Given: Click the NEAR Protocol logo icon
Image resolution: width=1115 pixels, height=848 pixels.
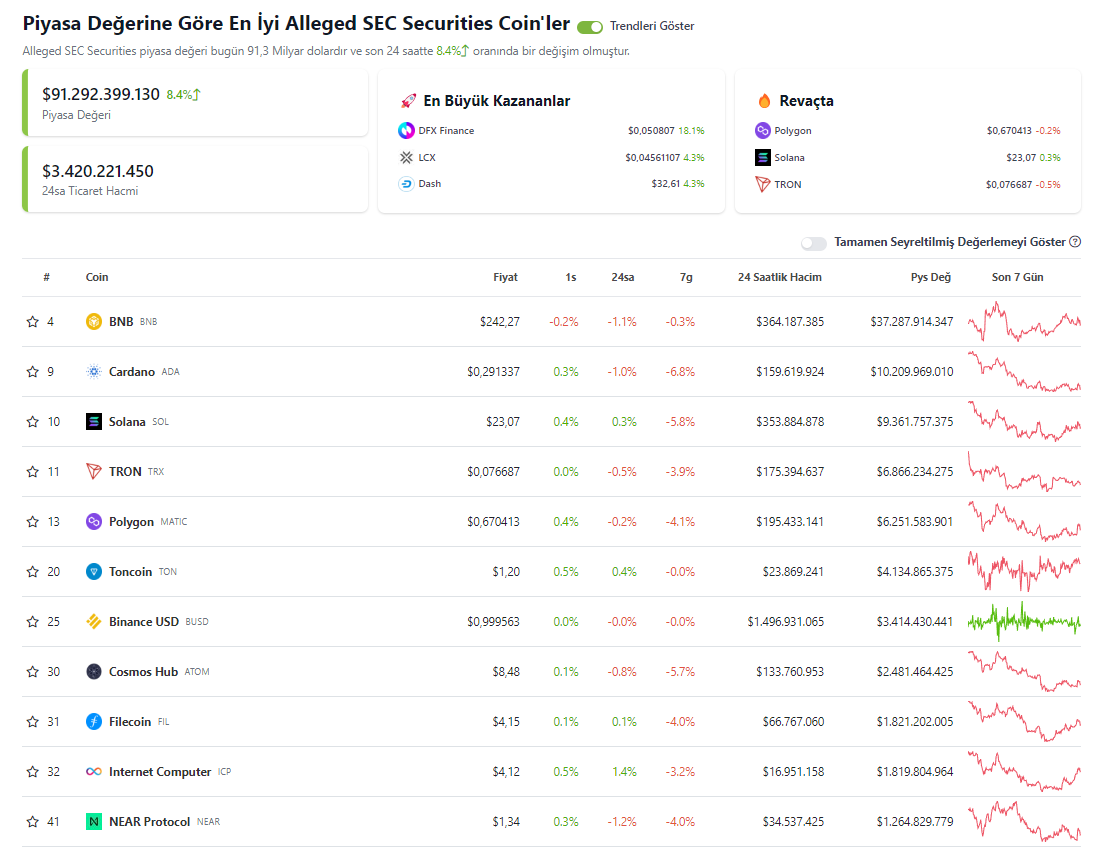Looking at the screenshot, I should coord(94,822).
